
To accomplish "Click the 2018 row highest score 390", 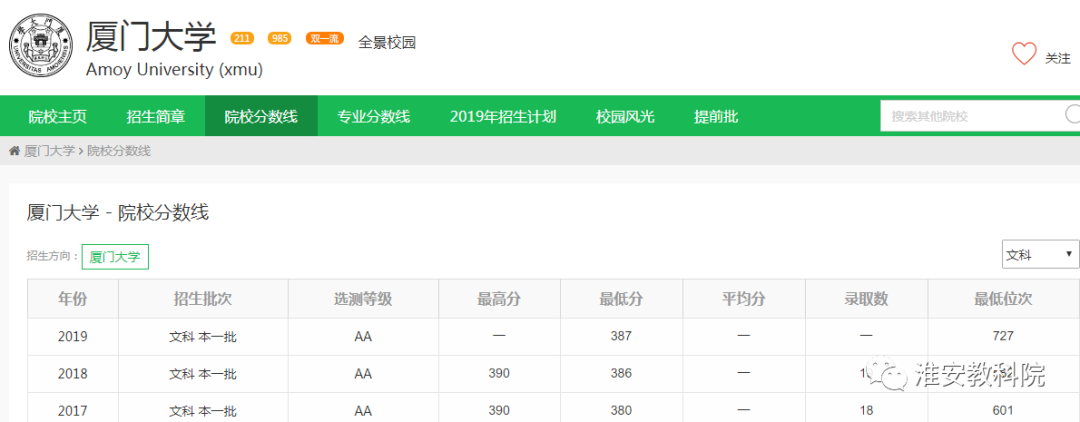I will click(x=499, y=374).
